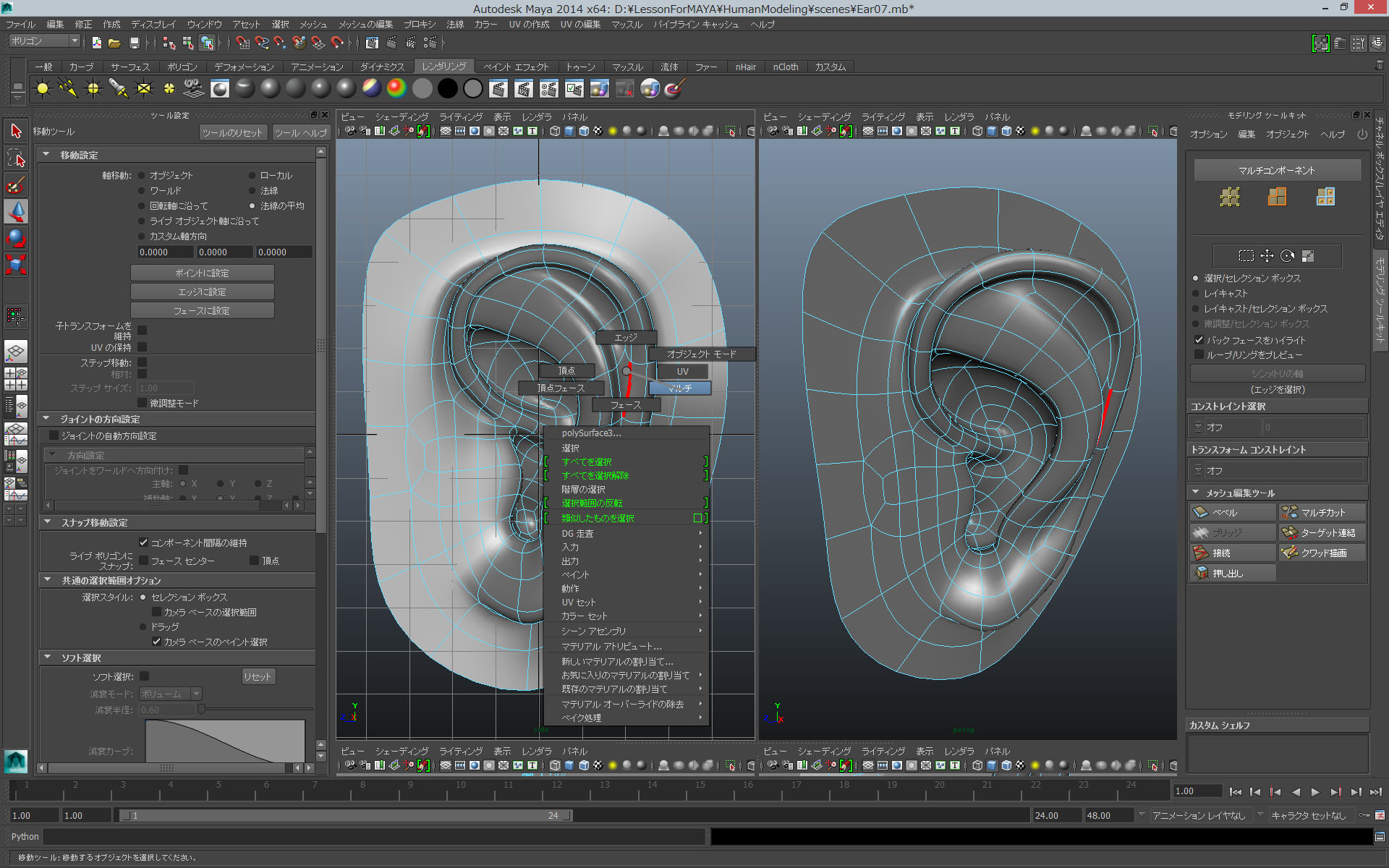Select the Object move-axis radio button
This screenshot has width=1389, height=868.
[142, 175]
